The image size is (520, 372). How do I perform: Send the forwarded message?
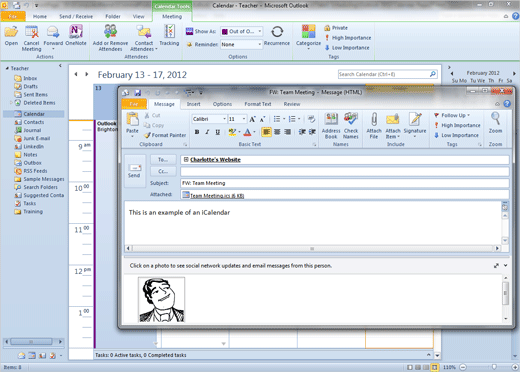[x=134, y=171]
